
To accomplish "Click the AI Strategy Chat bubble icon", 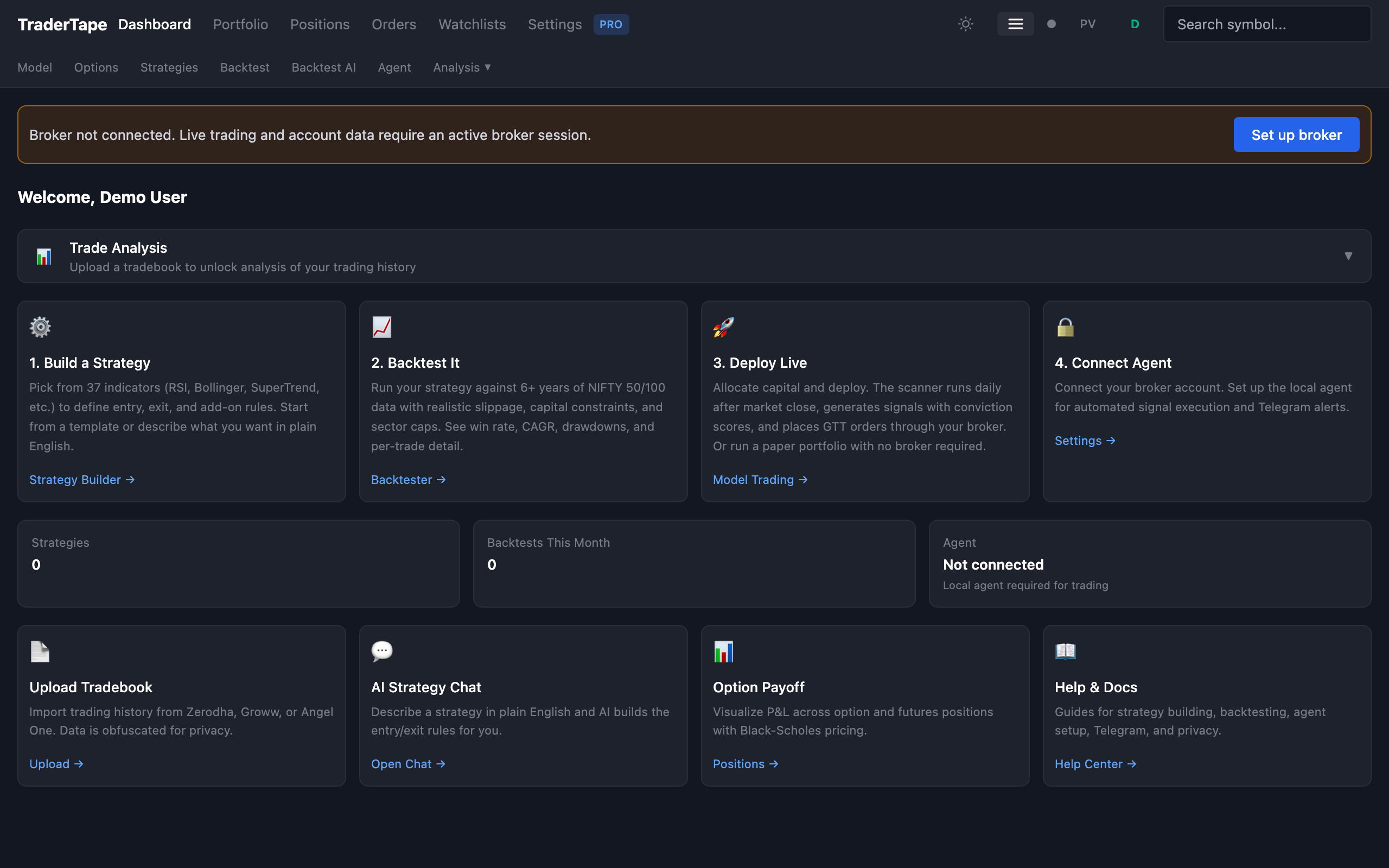I will [x=381, y=651].
